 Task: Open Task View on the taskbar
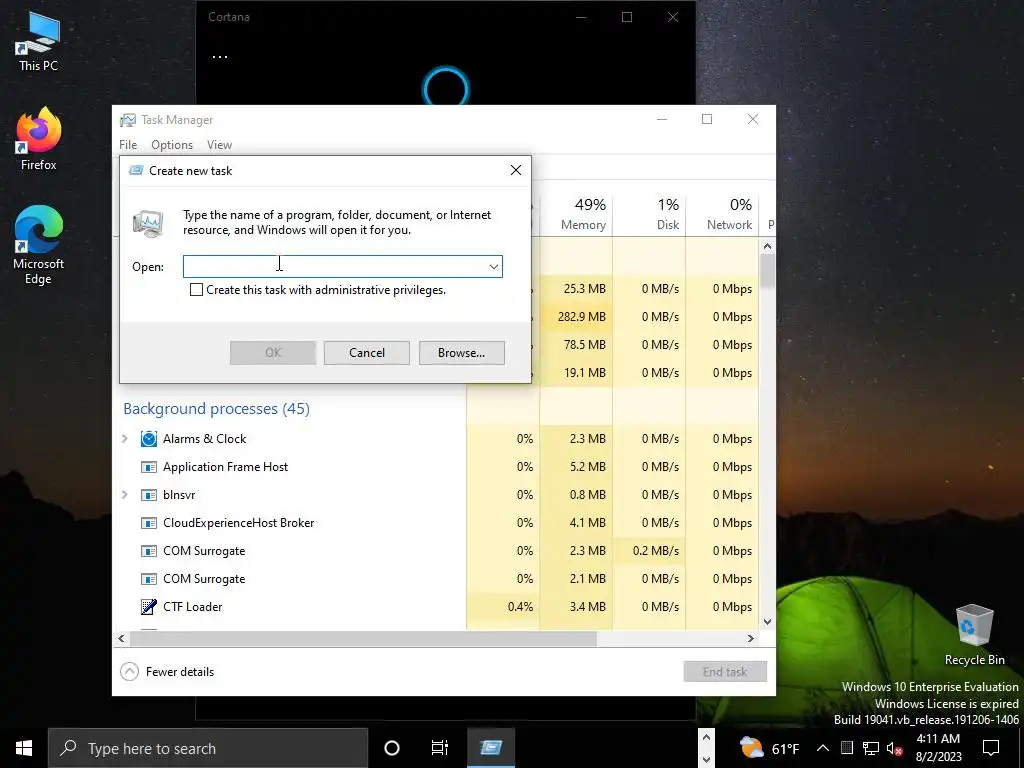440,748
